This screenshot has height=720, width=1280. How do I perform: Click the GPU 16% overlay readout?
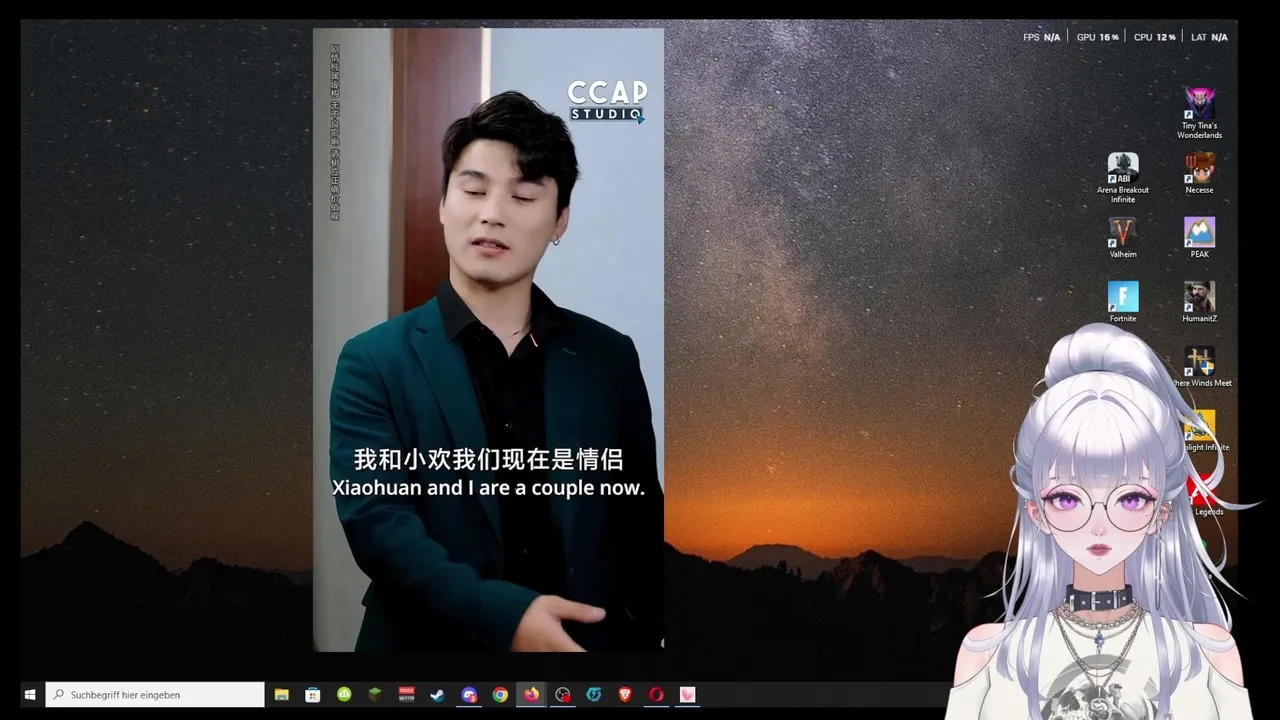1097,37
